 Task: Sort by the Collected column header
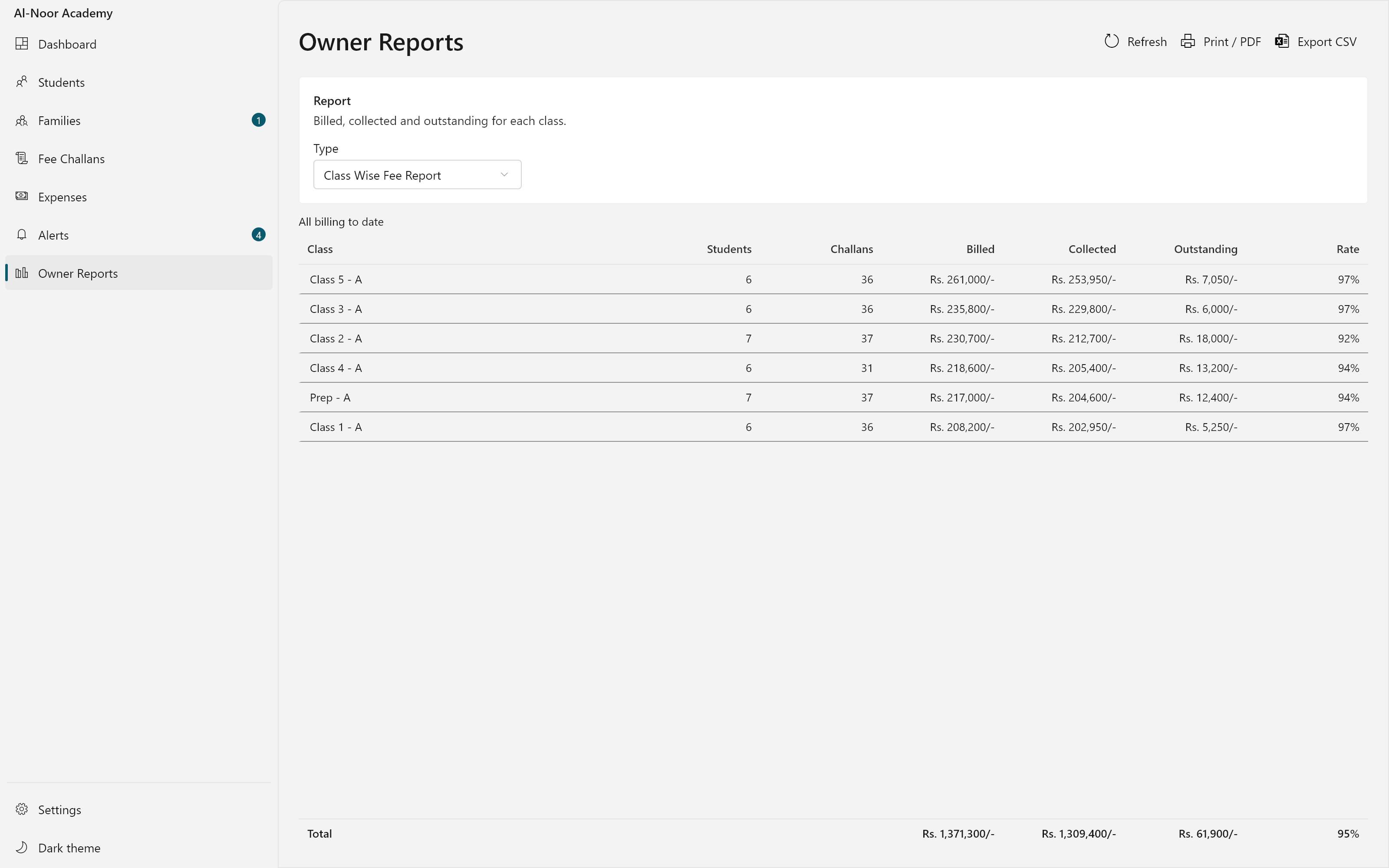(x=1092, y=249)
